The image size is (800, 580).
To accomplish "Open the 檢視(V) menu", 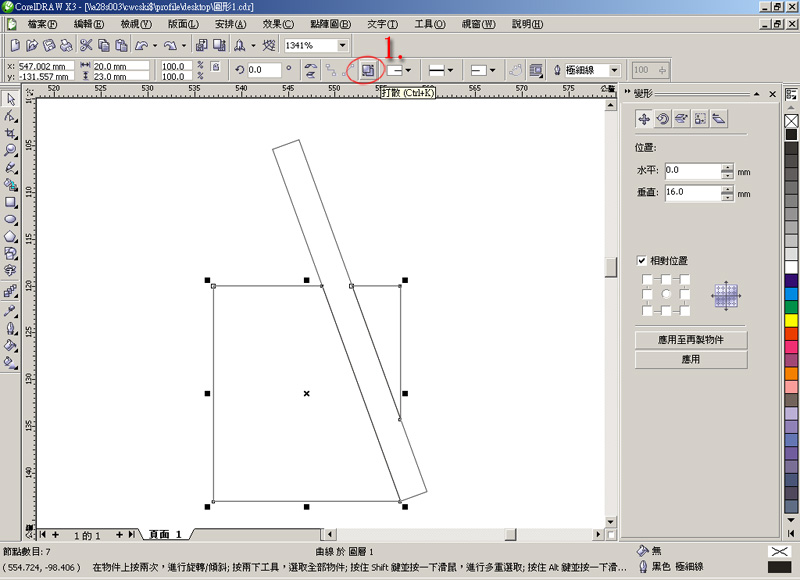I will point(136,24).
